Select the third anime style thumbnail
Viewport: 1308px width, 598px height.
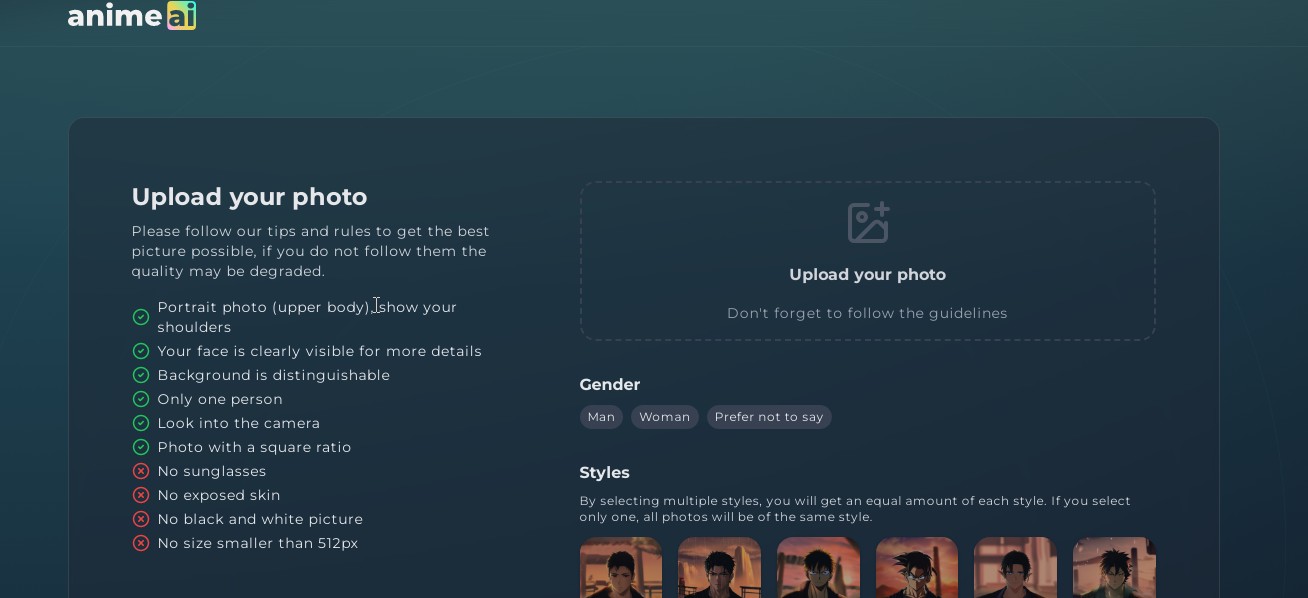[818, 568]
